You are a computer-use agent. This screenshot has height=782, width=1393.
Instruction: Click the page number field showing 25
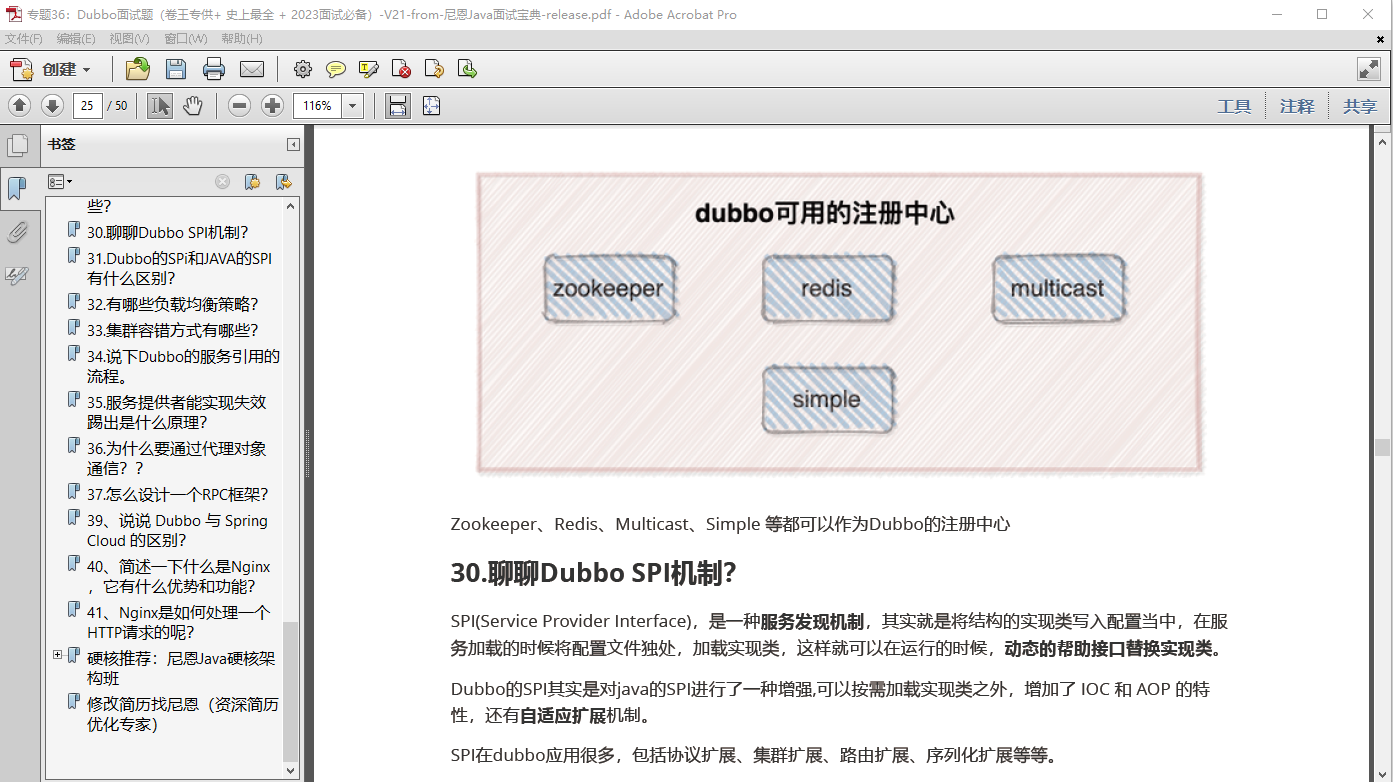[x=88, y=105]
